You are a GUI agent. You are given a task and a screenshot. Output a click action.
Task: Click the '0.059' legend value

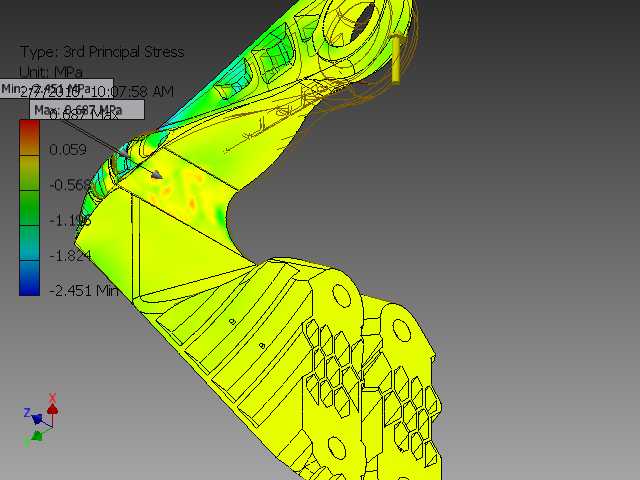tap(68, 149)
